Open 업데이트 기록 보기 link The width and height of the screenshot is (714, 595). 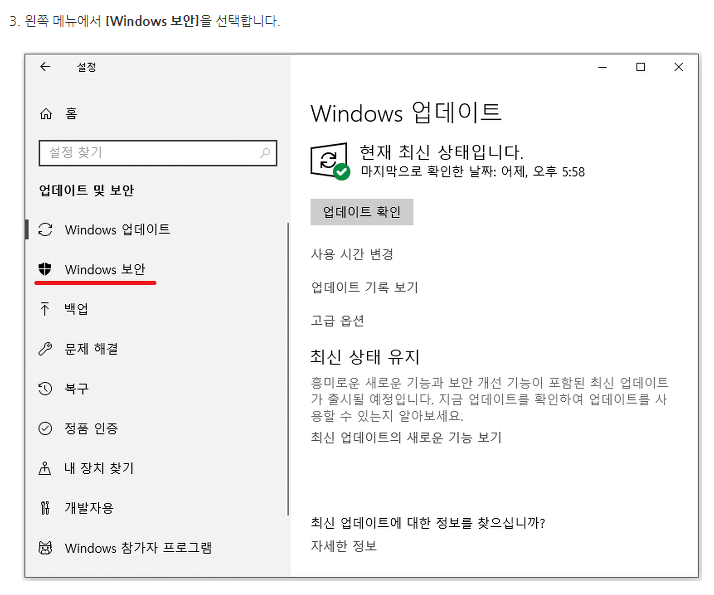tap(364, 287)
